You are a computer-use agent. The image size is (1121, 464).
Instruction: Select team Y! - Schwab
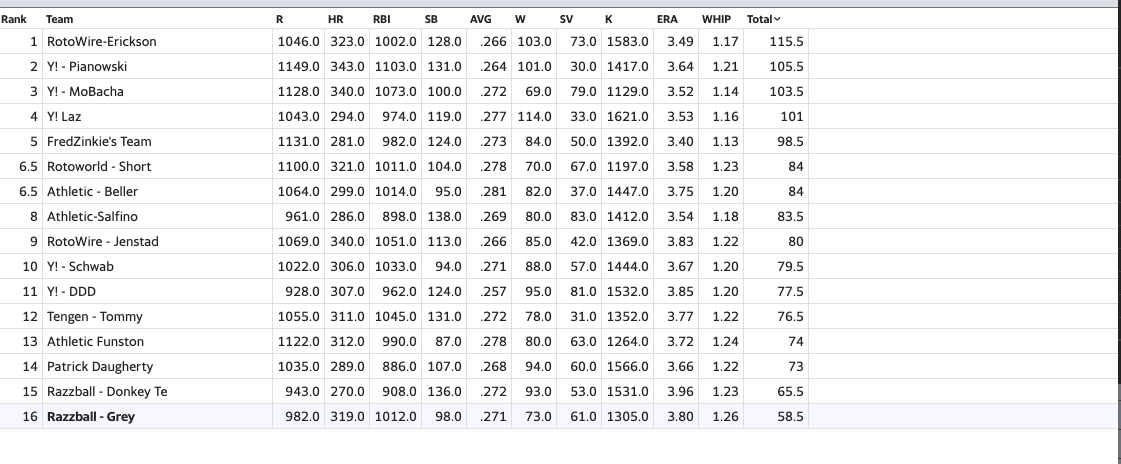pos(80,267)
